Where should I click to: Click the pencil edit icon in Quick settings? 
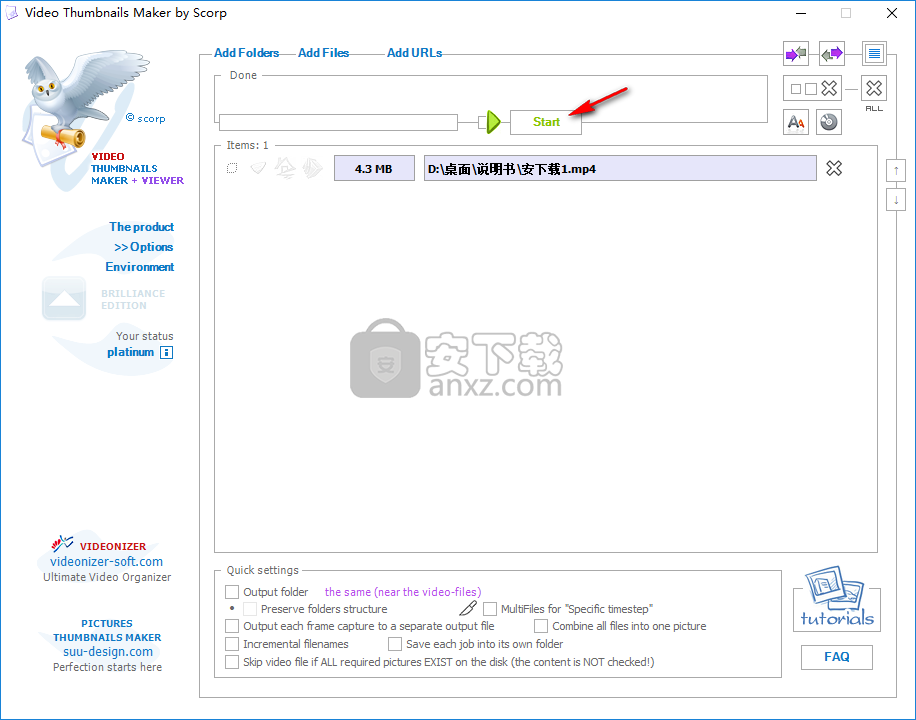[468, 608]
